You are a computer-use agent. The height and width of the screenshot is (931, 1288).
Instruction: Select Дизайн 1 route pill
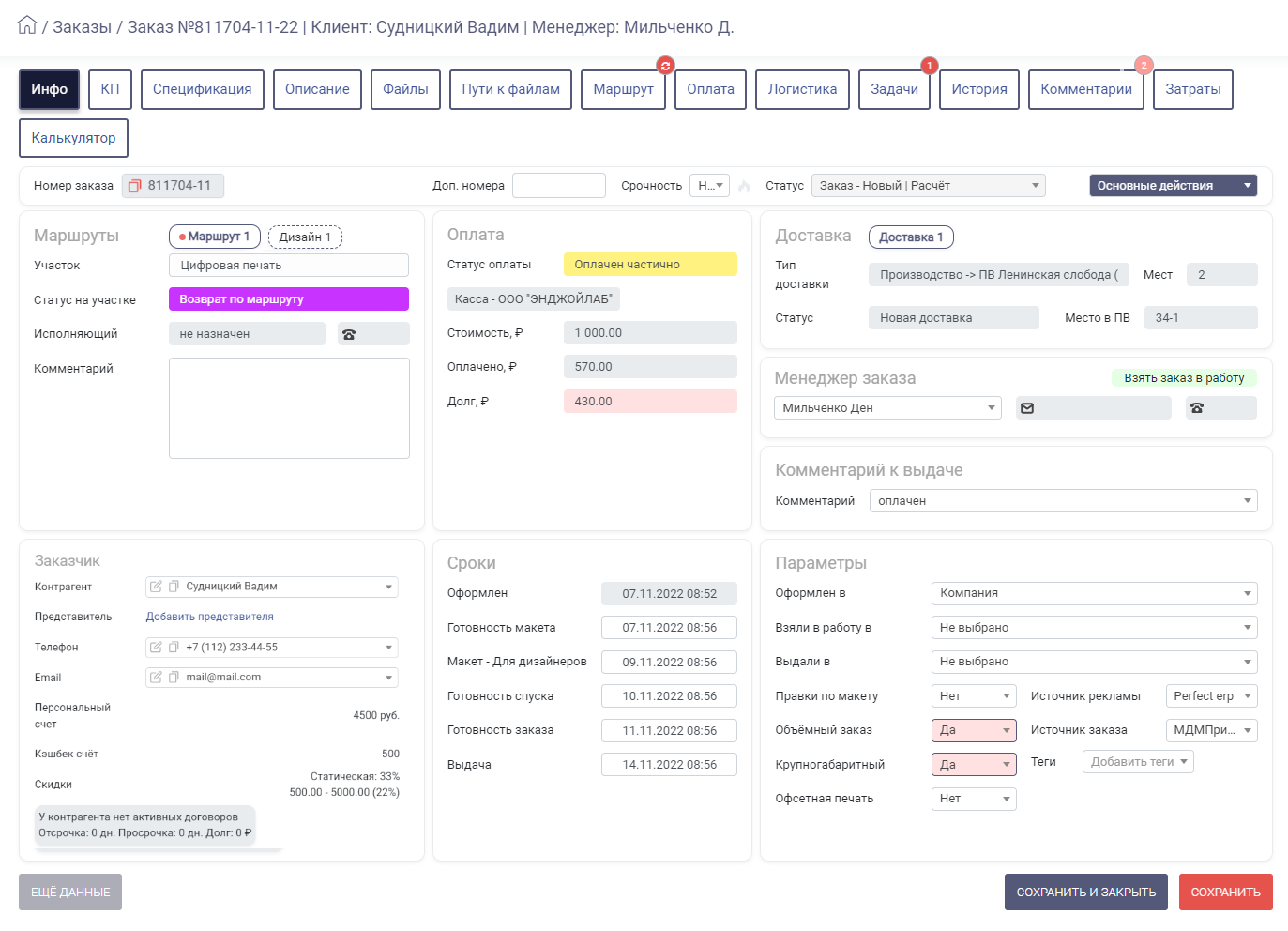click(x=305, y=237)
